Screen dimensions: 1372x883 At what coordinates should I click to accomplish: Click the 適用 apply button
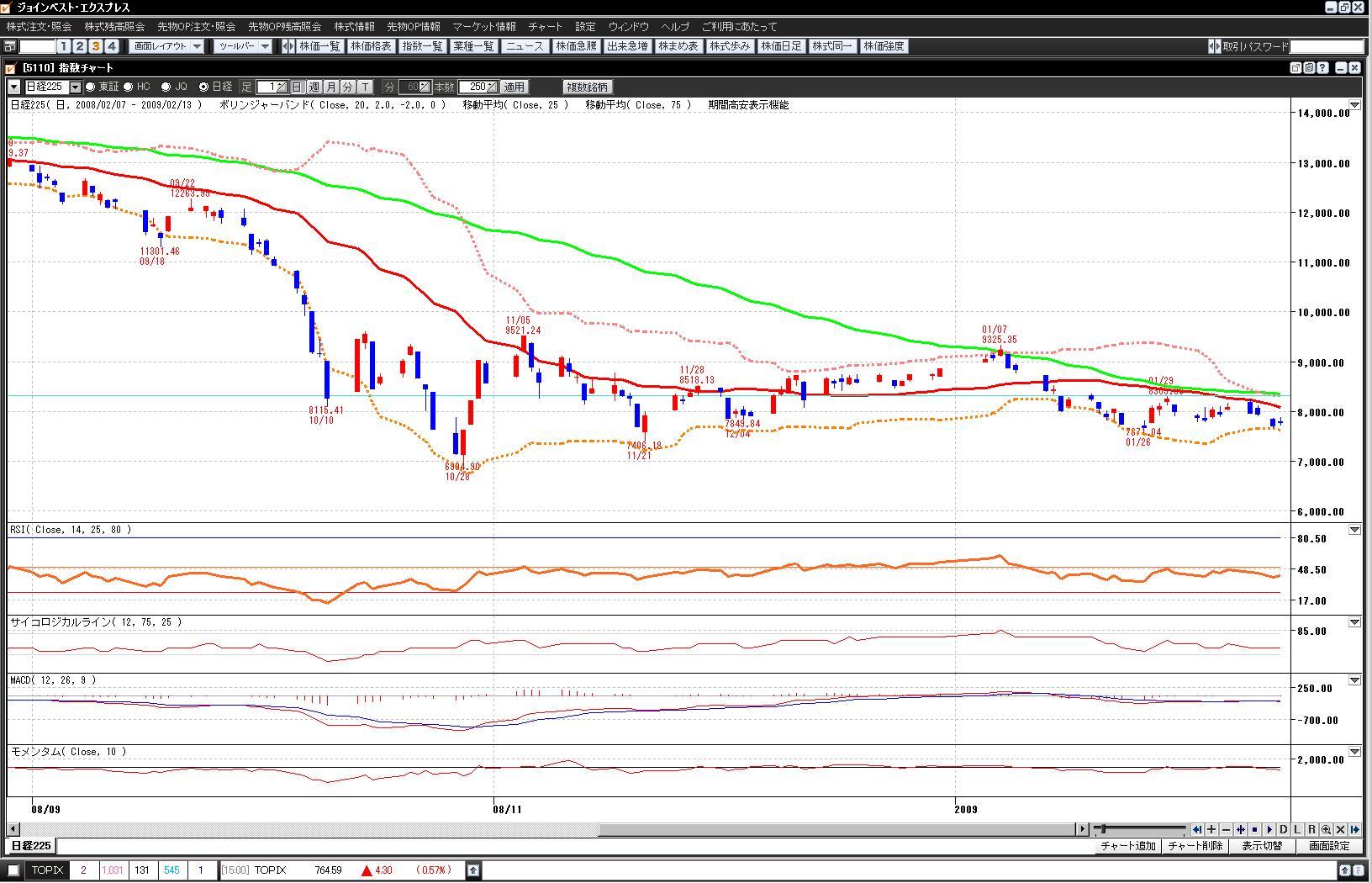tap(514, 87)
